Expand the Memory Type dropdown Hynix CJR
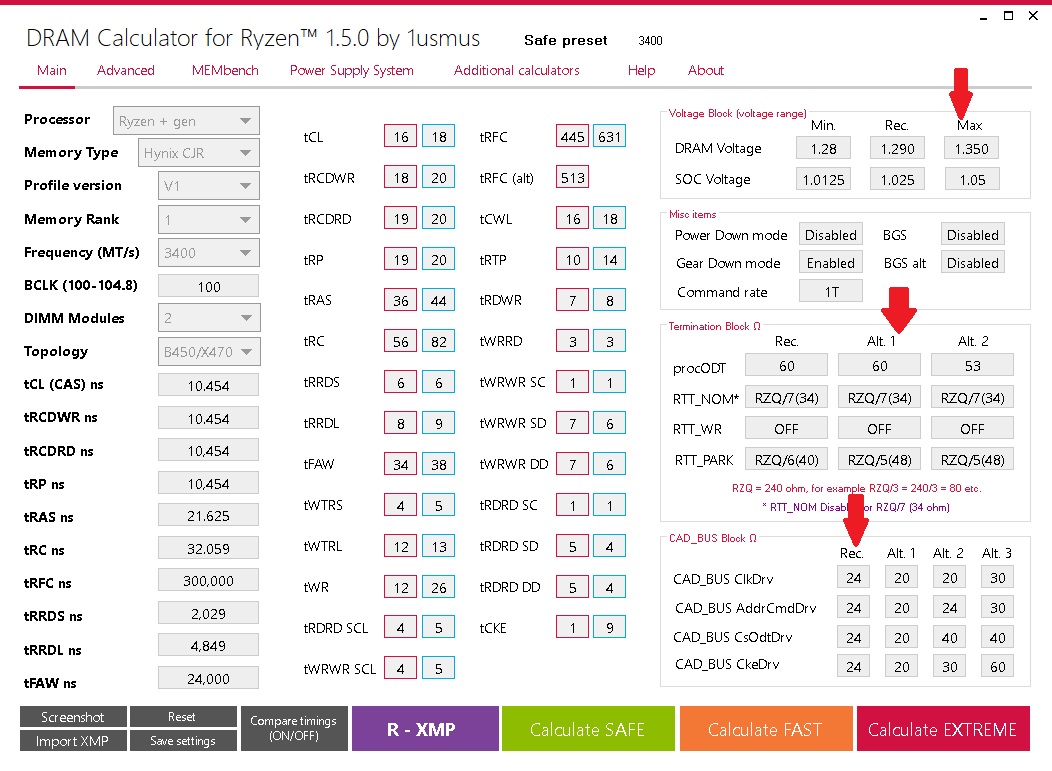Screen dimensions: 1052x771 (x=199, y=153)
